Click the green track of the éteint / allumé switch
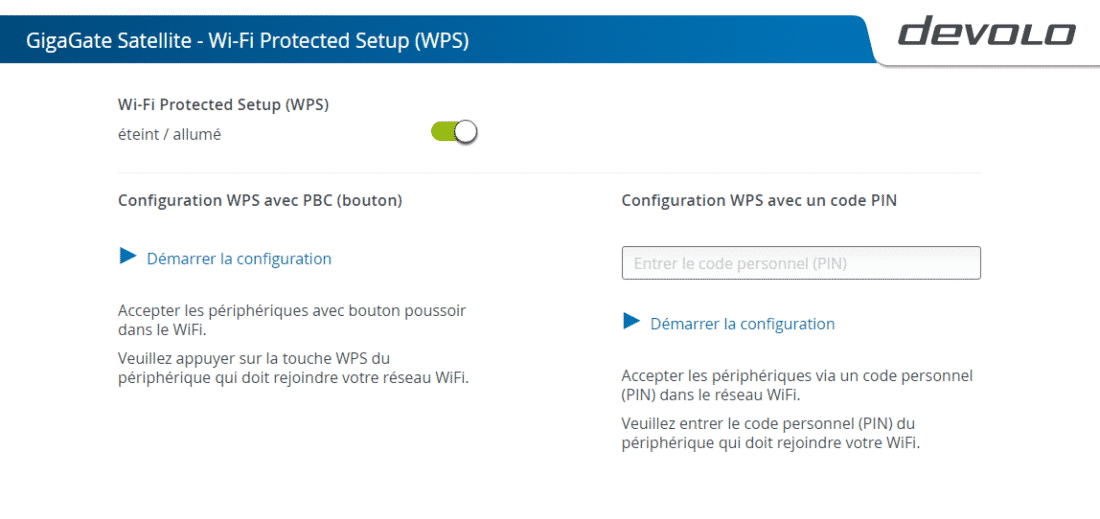Image resolution: width=1100 pixels, height=519 pixels. (443, 132)
